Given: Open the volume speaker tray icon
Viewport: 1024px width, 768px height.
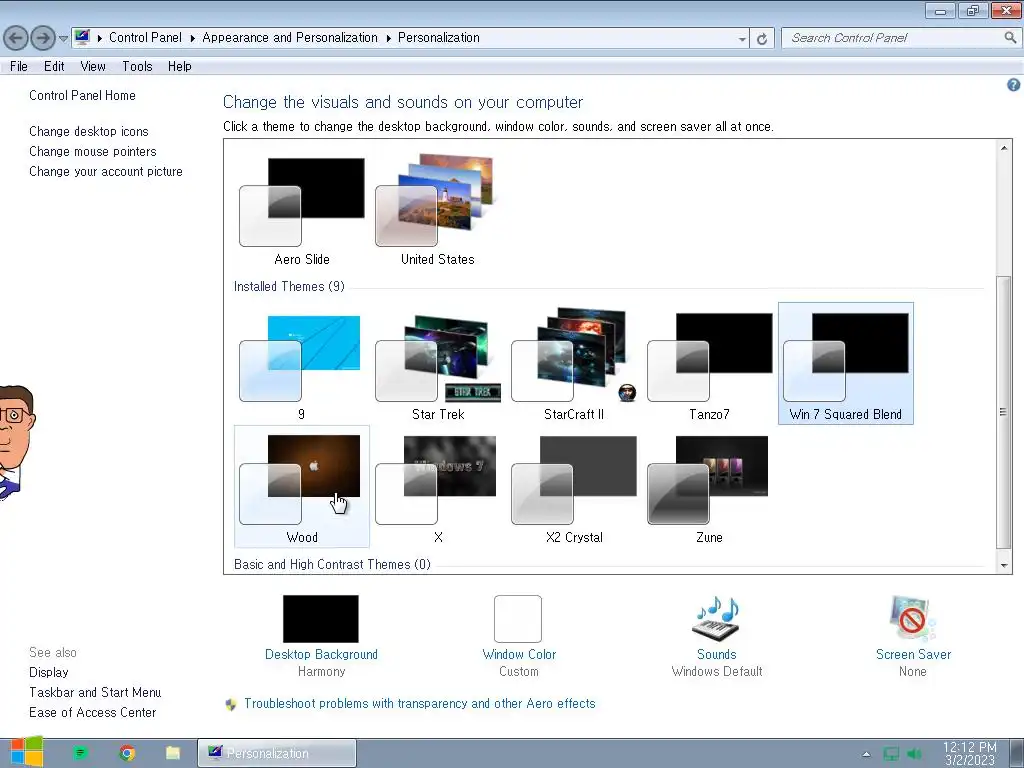Looking at the screenshot, I should [914, 754].
